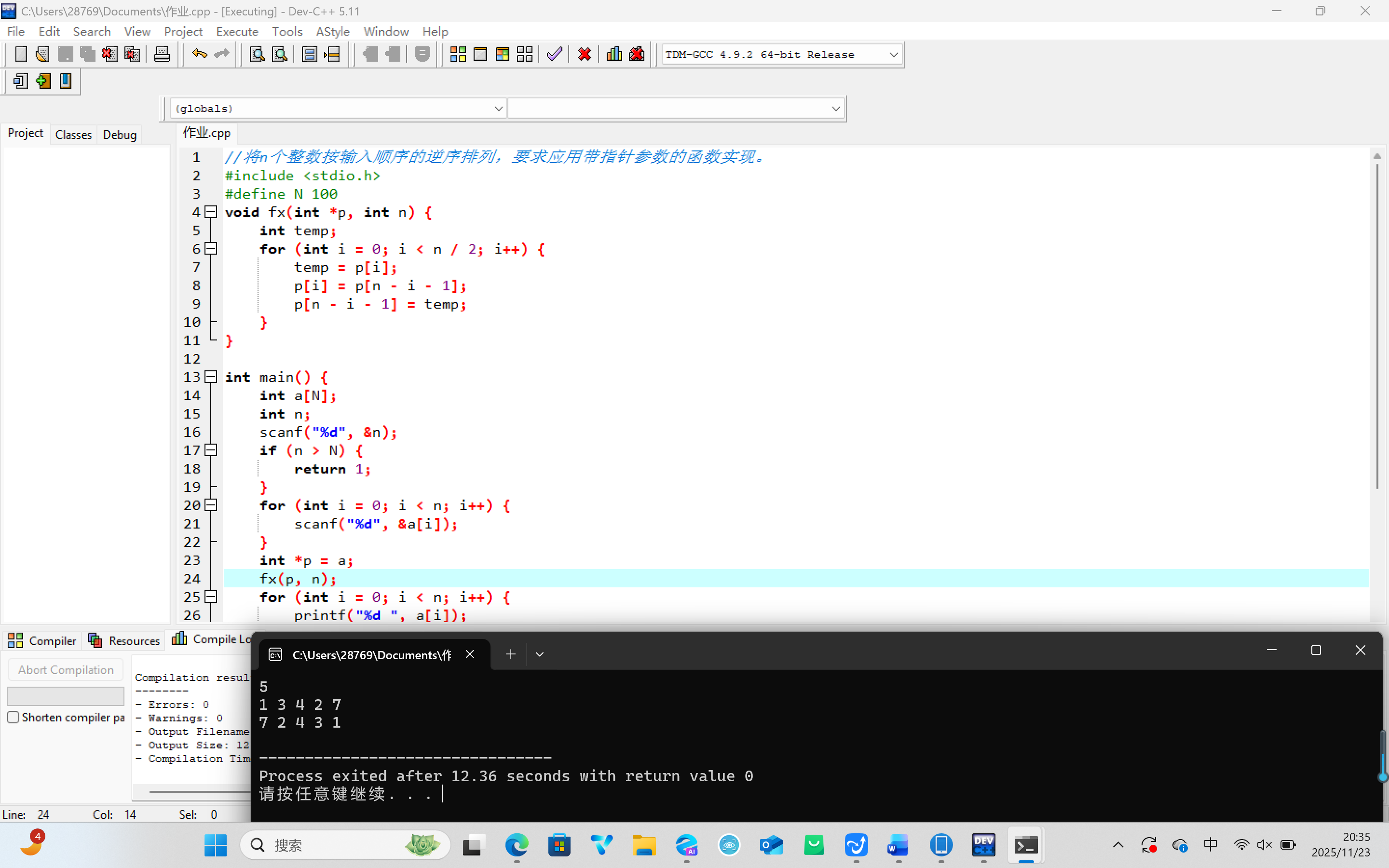Click the Find magnifier toolbar icon
Viewport: 1389px width, 868px height.
(257, 54)
